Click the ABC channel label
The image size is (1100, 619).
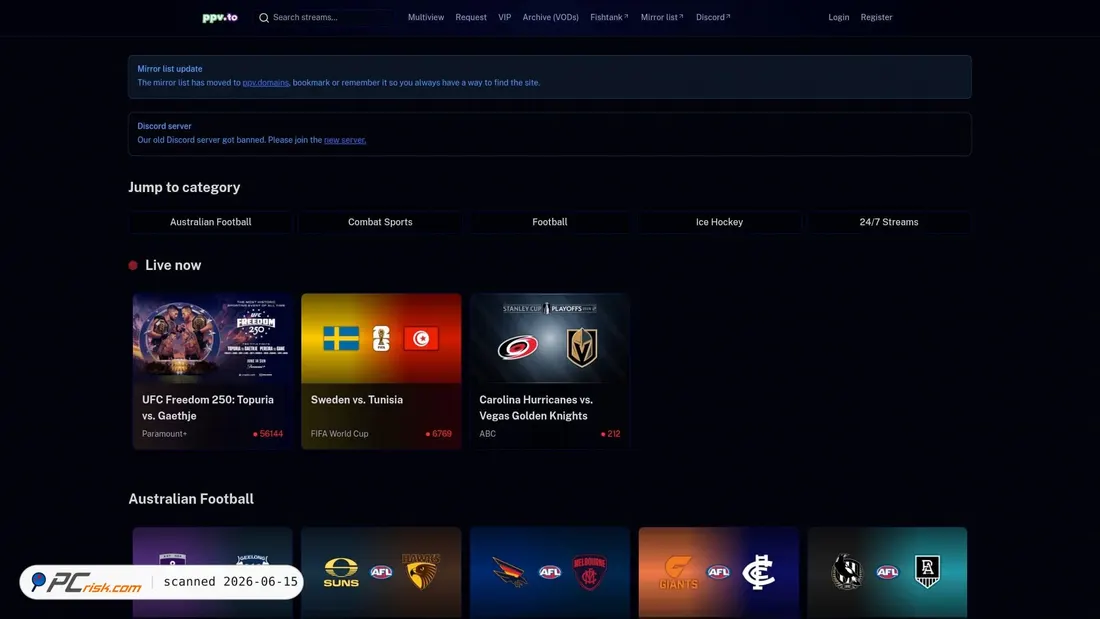pos(488,434)
